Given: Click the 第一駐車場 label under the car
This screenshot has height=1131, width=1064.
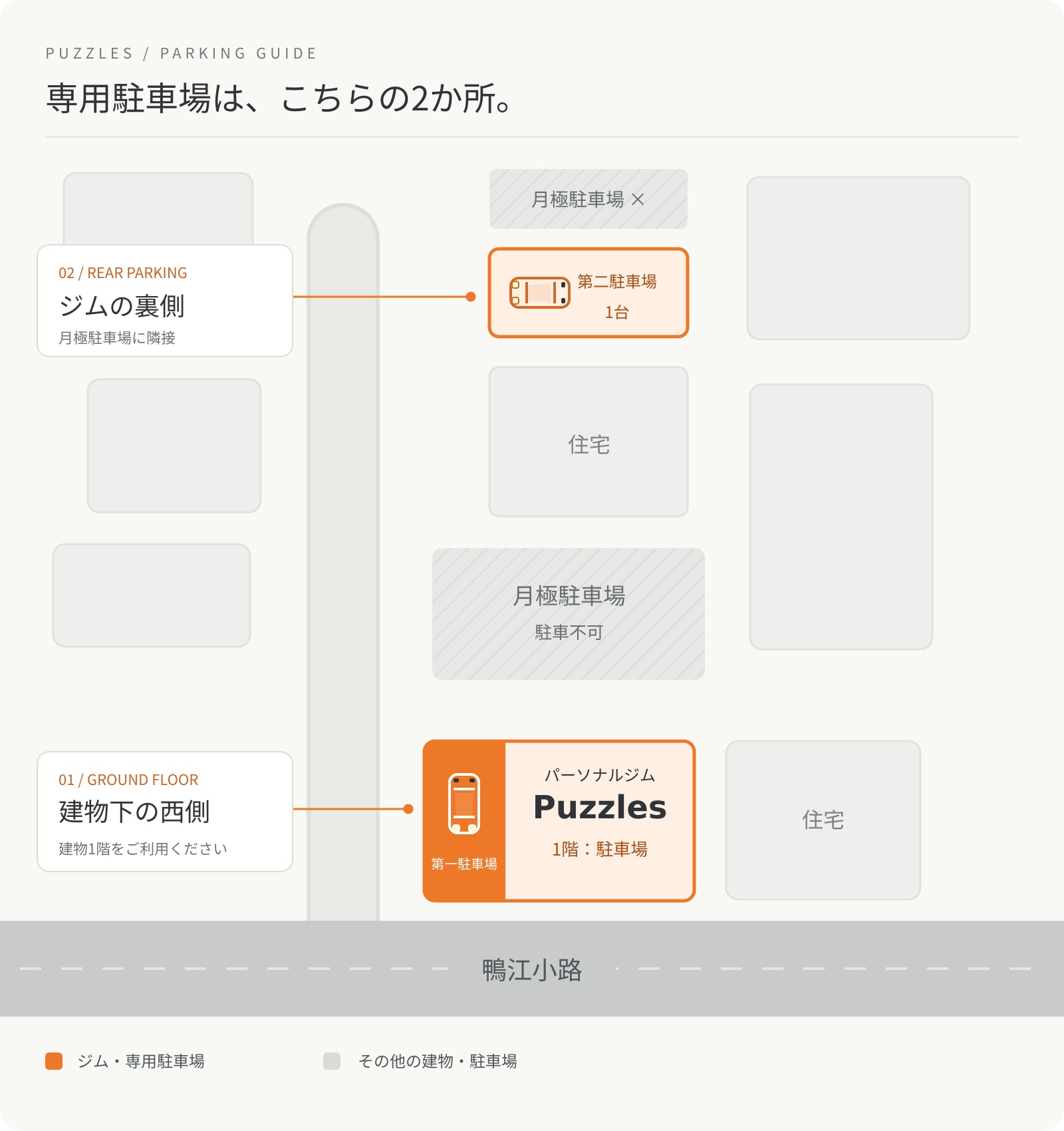Looking at the screenshot, I should 464,864.
